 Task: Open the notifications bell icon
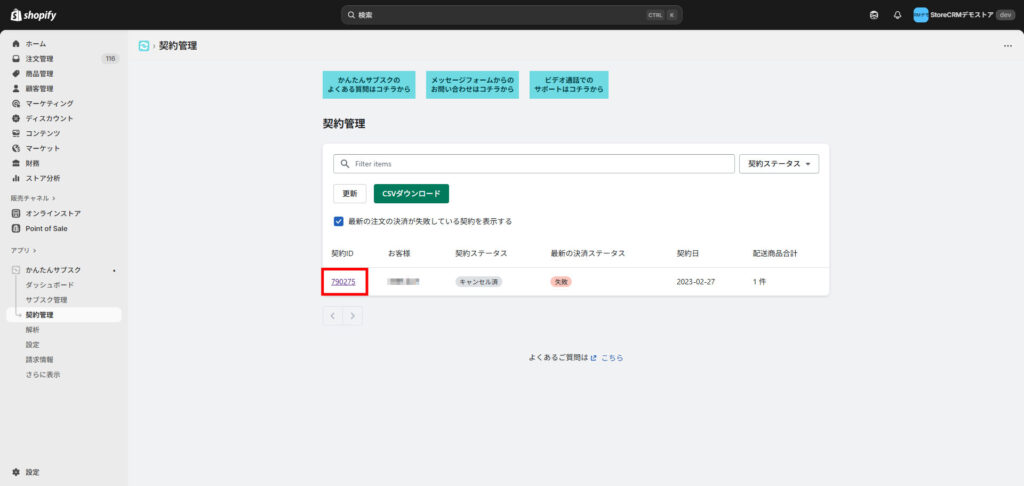tap(897, 15)
